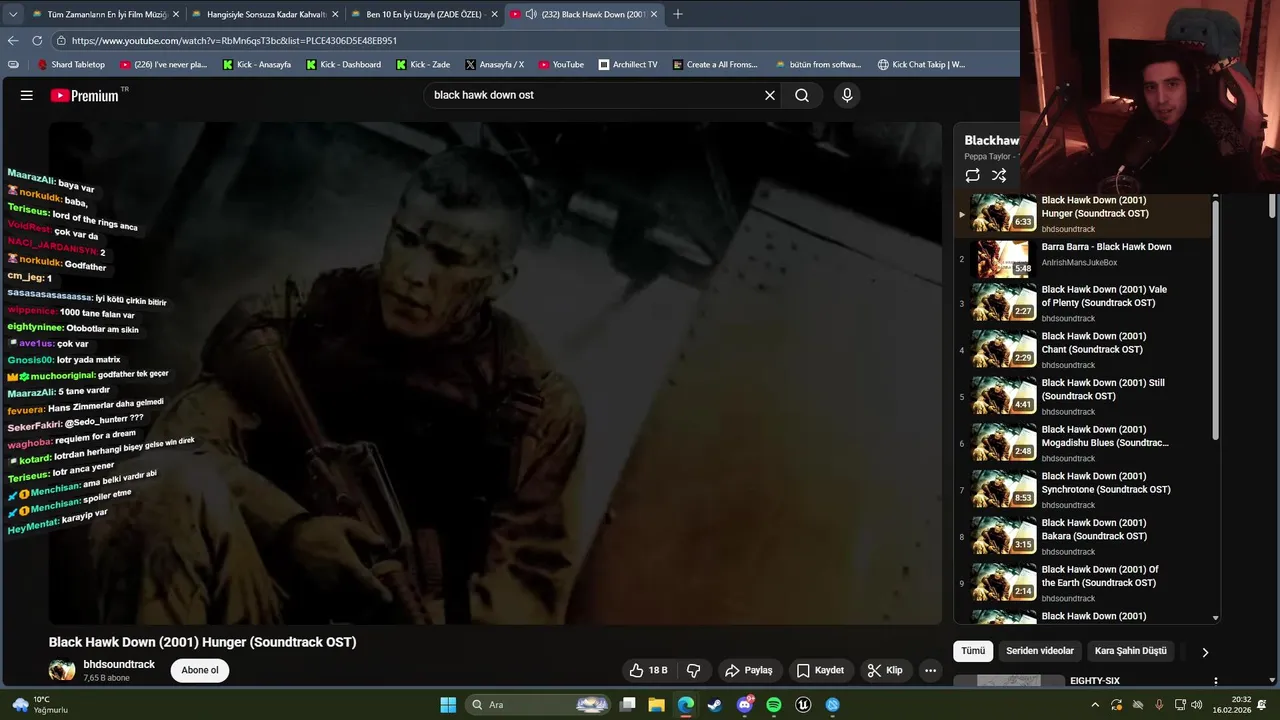Viewport: 1280px width, 720px height.
Task: Play Still (Soundtrack OST) playlist item
Action: (1082, 396)
